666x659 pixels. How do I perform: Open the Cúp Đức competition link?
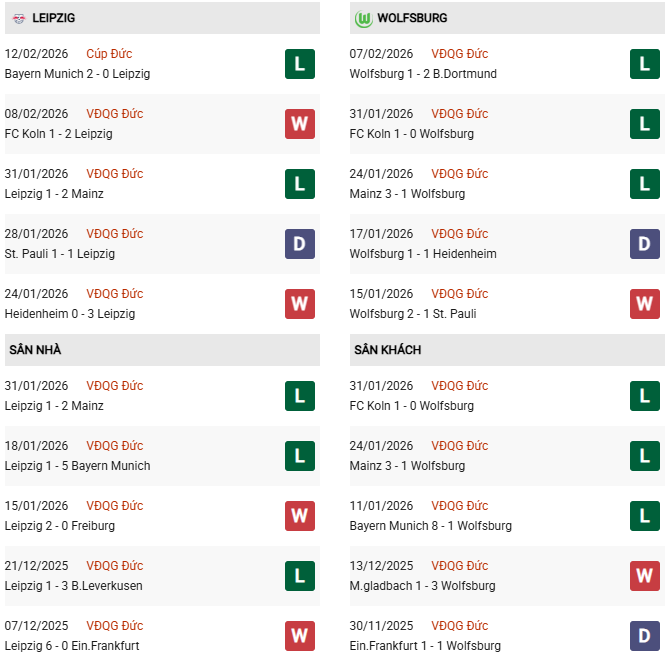tap(109, 54)
